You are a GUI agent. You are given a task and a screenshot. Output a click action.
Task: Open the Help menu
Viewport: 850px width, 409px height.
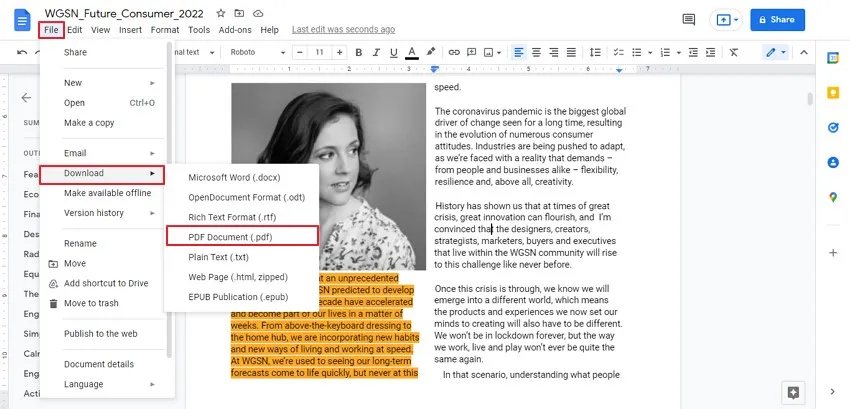click(x=269, y=30)
